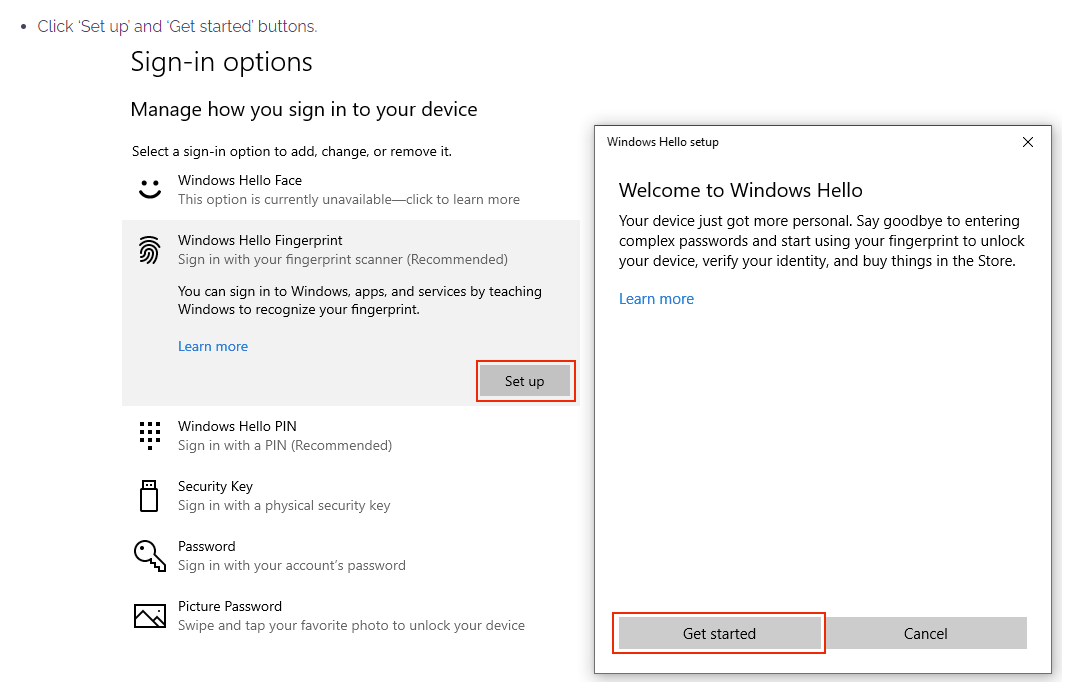Click 'Sign in with your fingerprint scanner' text
Screen dimensions: 1068x685
pyautogui.click(x=343, y=259)
